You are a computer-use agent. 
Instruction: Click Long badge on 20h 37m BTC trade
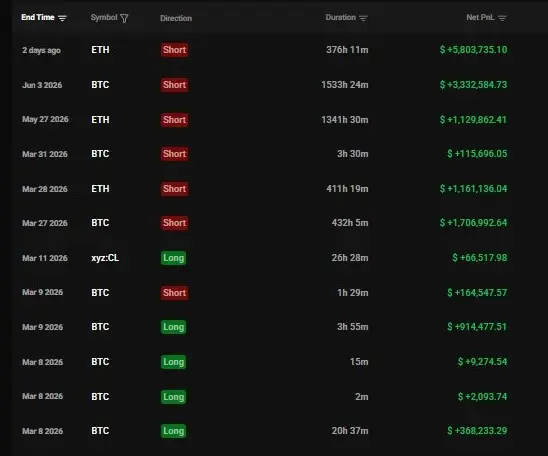[173, 431]
